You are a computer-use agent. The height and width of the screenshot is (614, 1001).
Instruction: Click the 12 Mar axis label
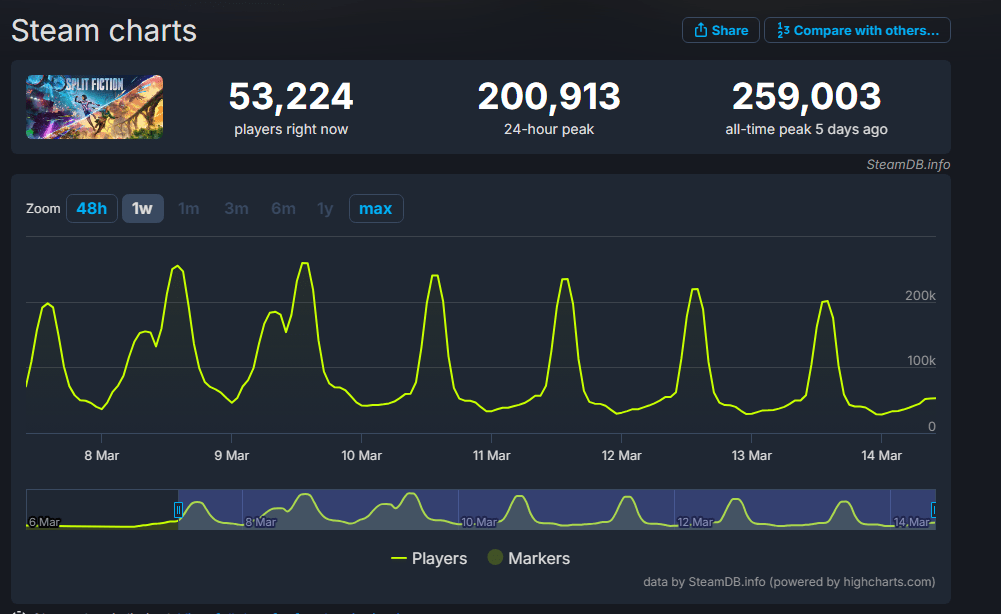click(x=621, y=456)
